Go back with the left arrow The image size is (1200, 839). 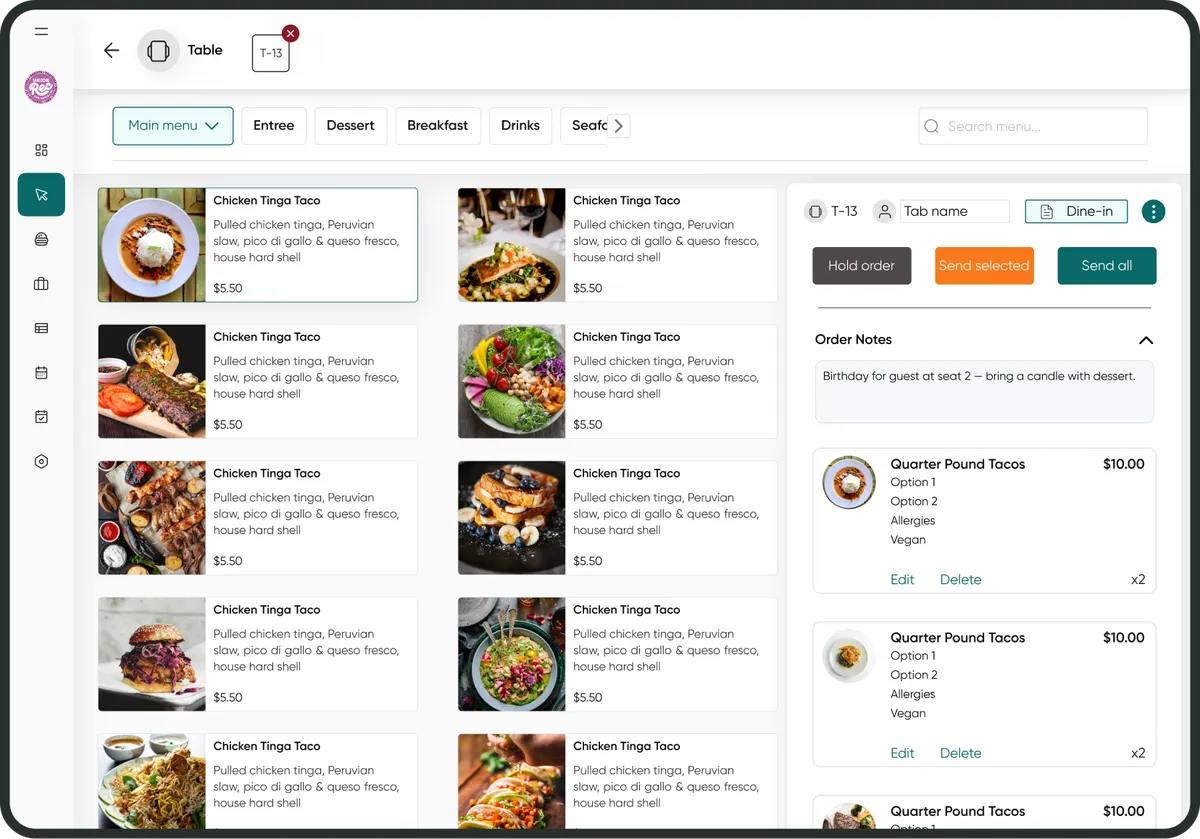[x=111, y=50]
